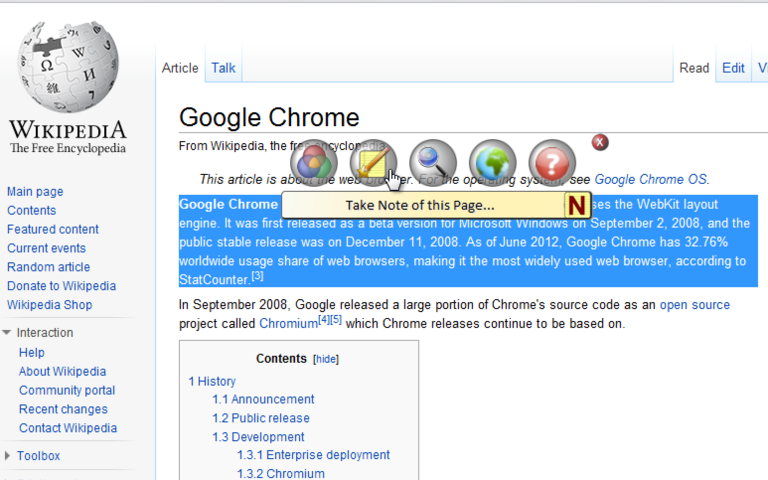Viewport: 768px width, 480px height.
Task: Jump to 1.2 Public release section
Action: coord(261,418)
